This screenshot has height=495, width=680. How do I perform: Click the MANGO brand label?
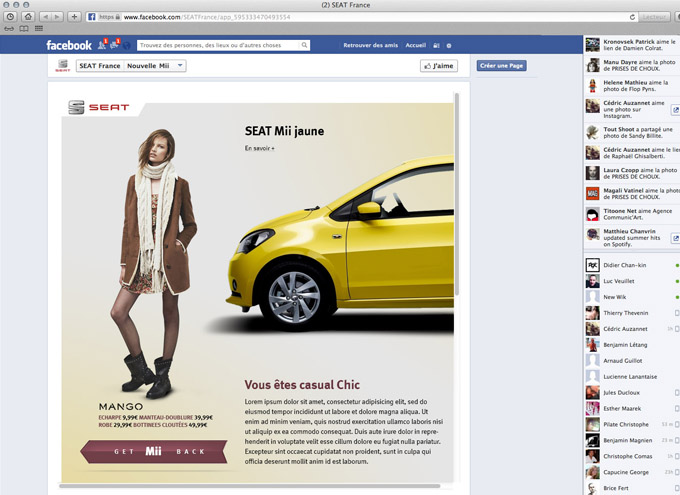tap(121, 406)
